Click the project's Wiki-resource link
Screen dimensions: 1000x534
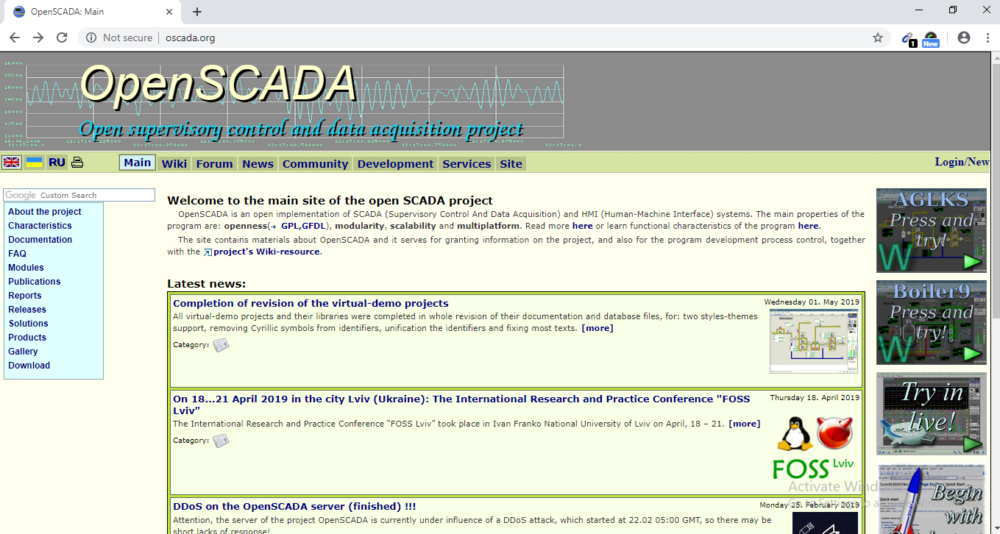[267, 251]
